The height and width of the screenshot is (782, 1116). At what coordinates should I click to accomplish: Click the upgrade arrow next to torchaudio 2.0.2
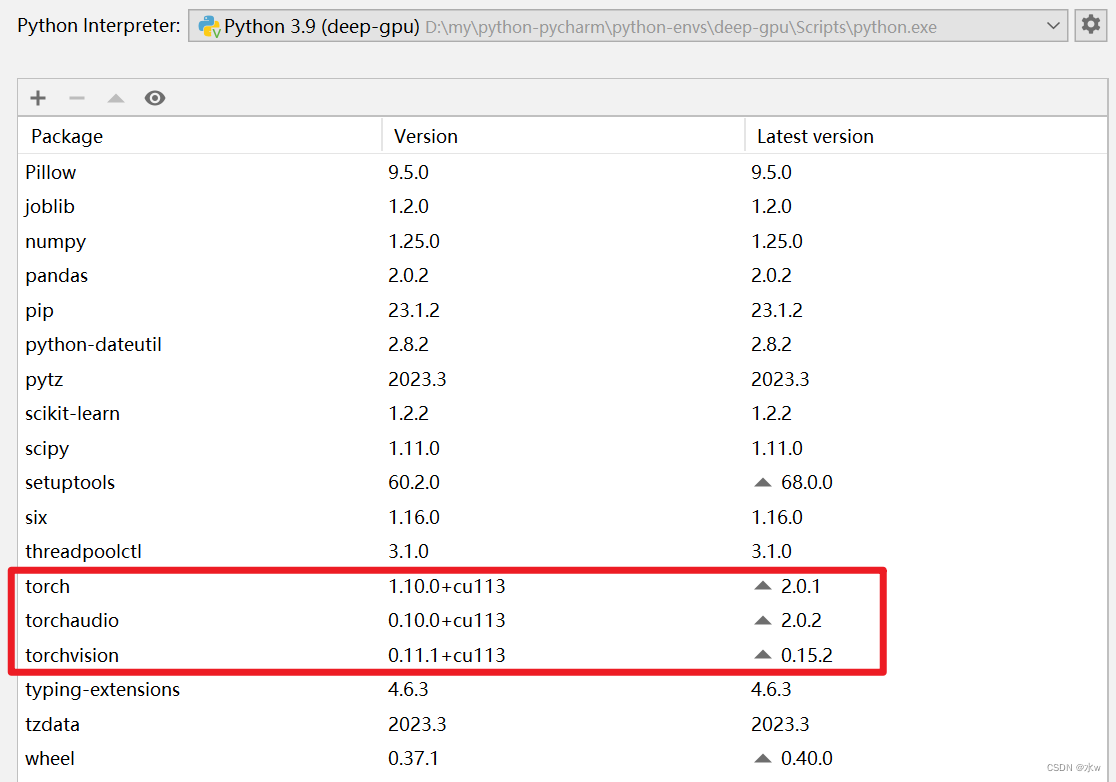pyautogui.click(x=763, y=621)
